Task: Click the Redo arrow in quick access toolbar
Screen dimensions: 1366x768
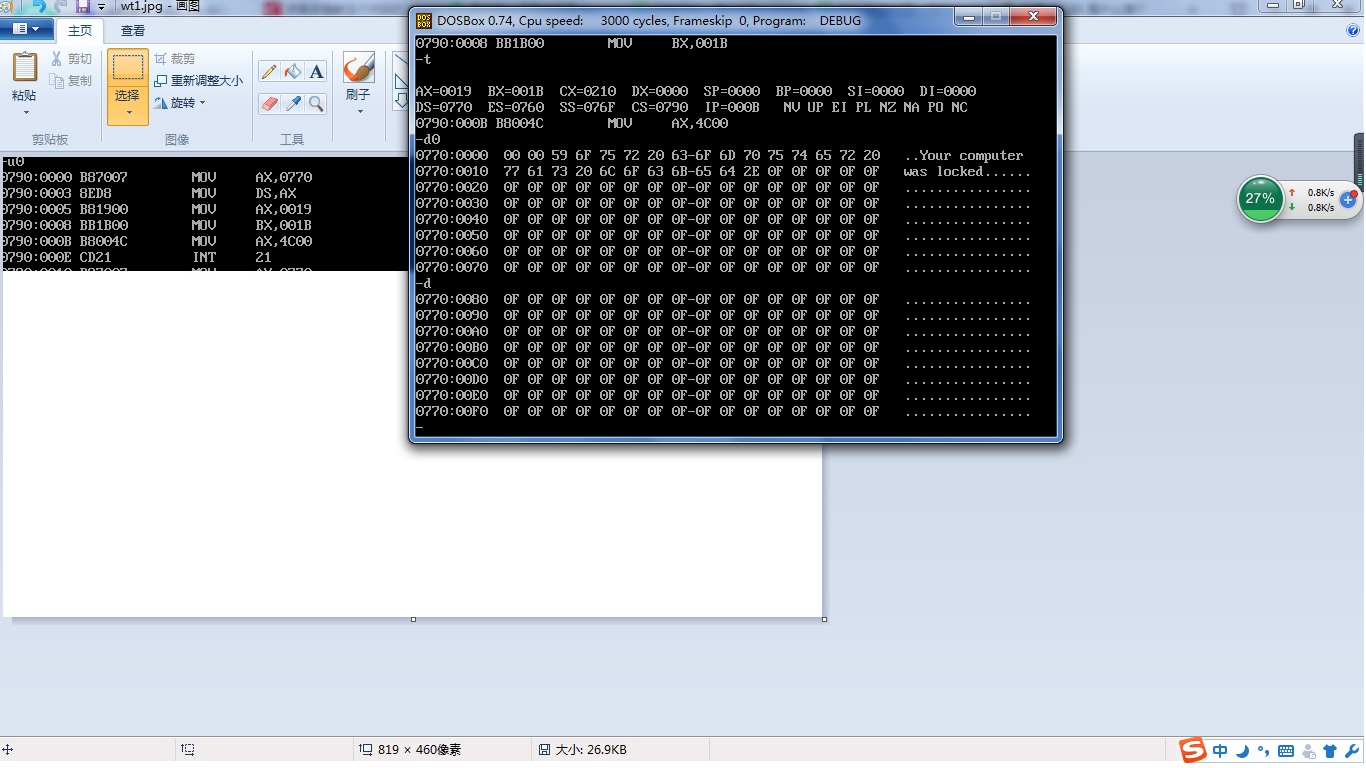Action: pyautogui.click(x=62, y=6)
